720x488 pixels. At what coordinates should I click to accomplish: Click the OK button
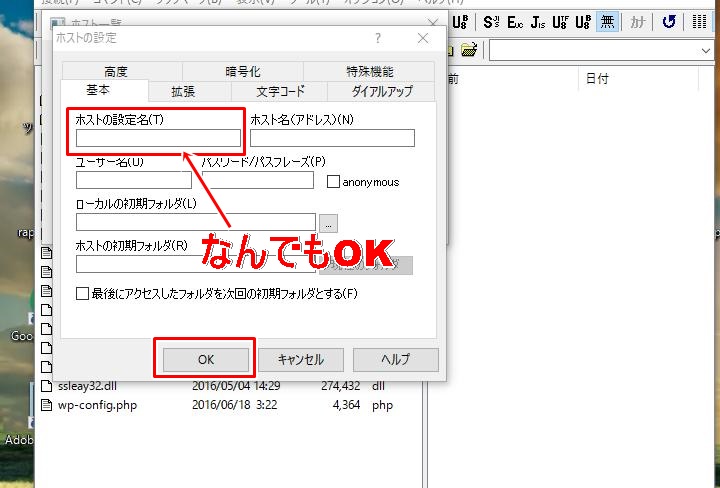(206, 359)
